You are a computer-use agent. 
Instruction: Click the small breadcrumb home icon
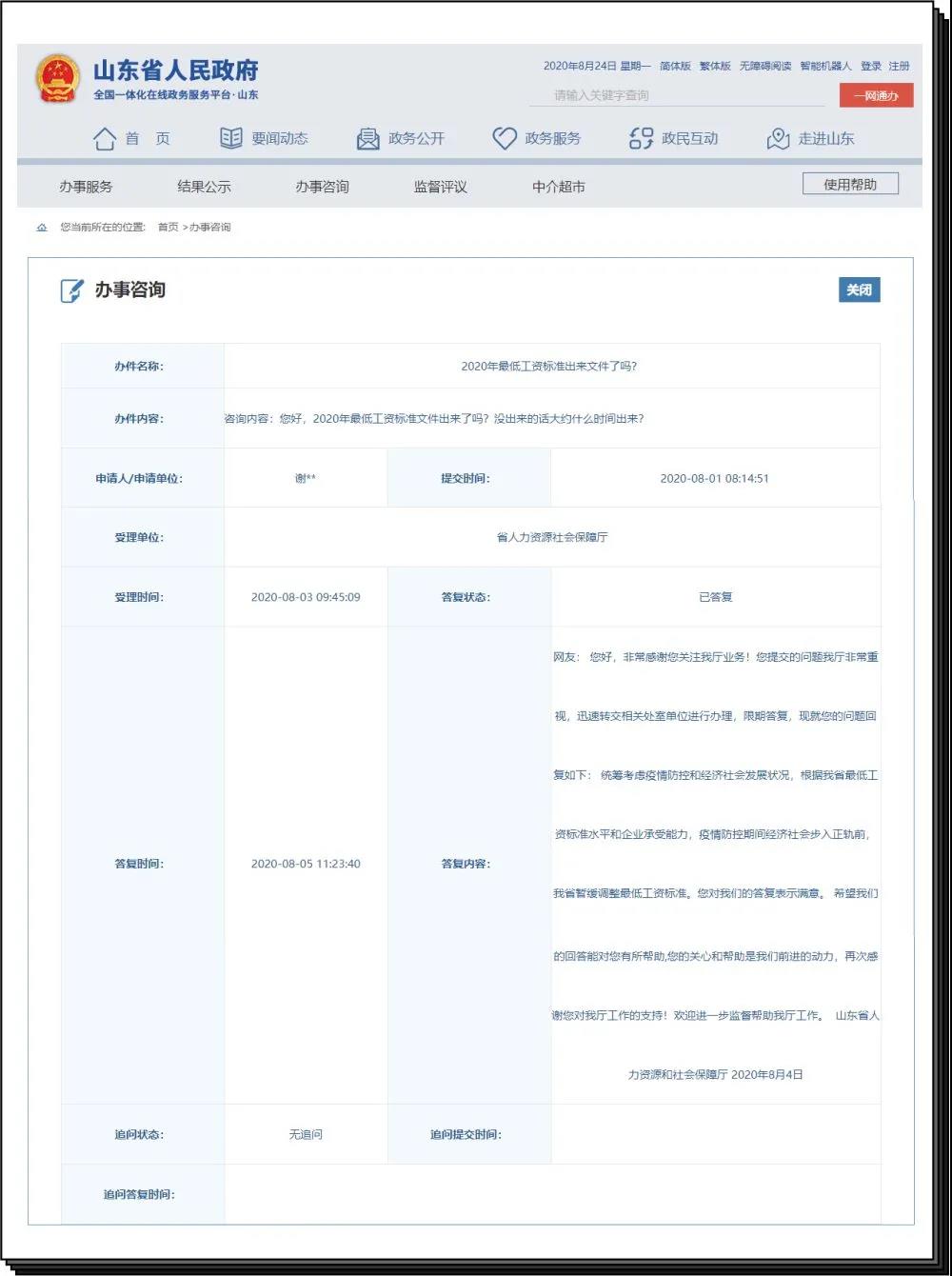pos(42,228)
